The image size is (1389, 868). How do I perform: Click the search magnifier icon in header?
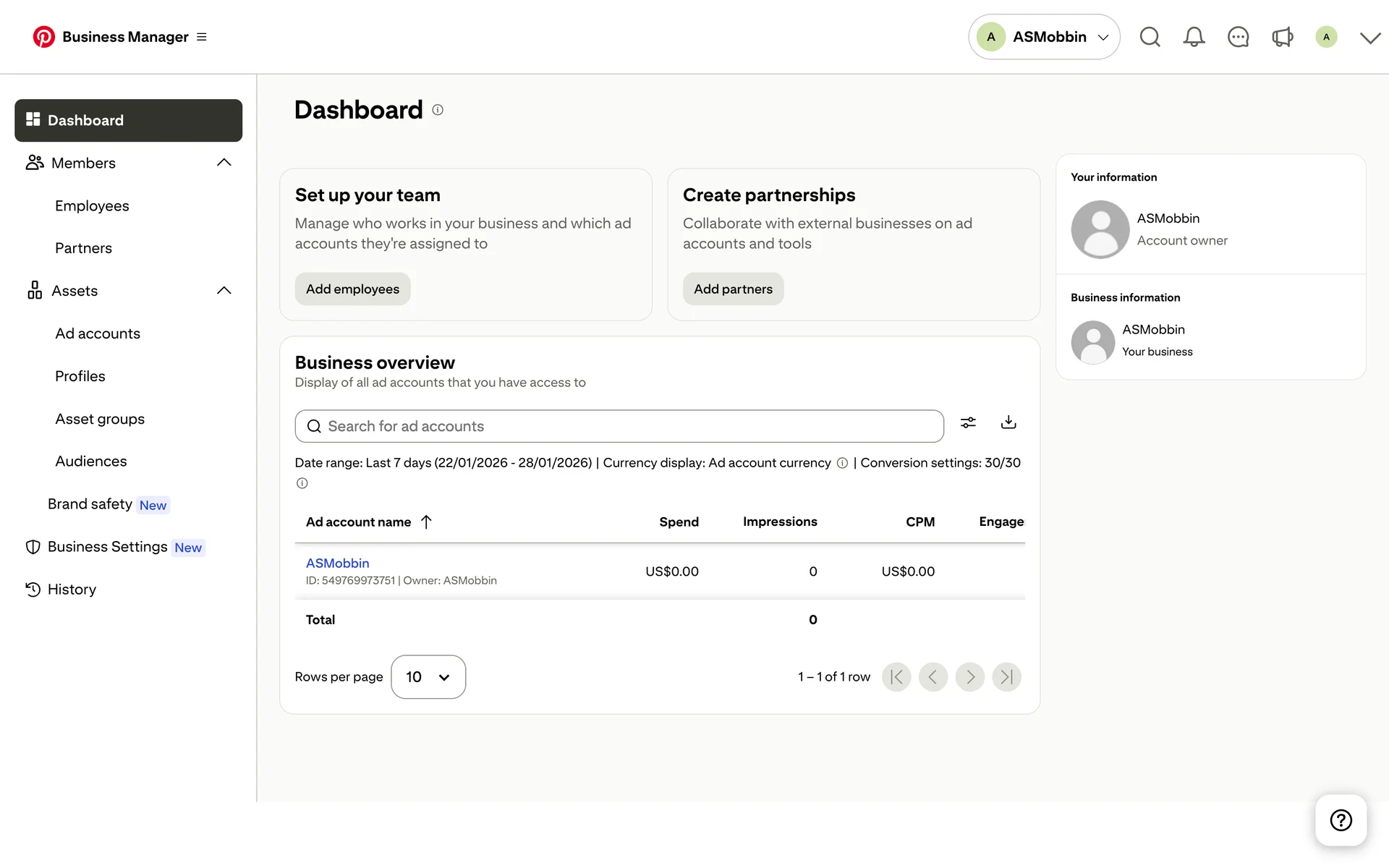(x=1150, y=37)
